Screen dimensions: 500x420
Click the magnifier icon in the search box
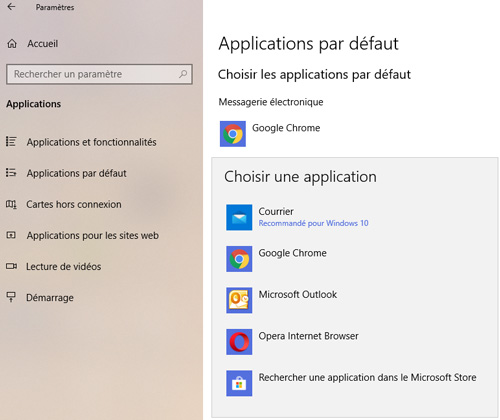pos(183,74)
